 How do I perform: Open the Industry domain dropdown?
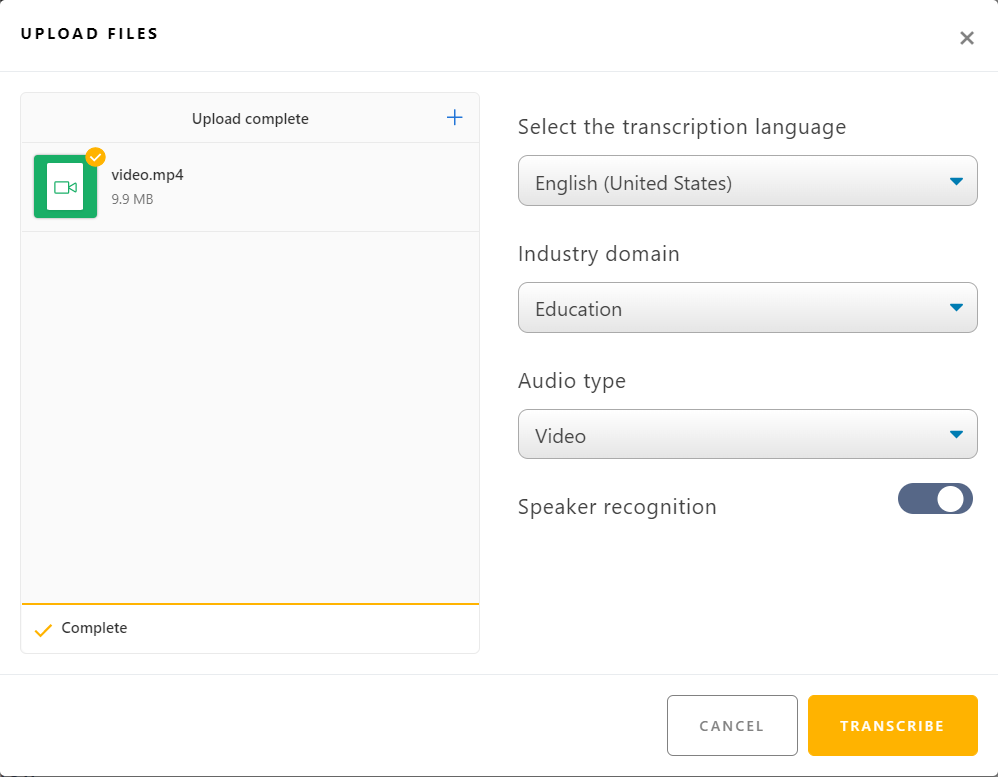coord(747,307)
